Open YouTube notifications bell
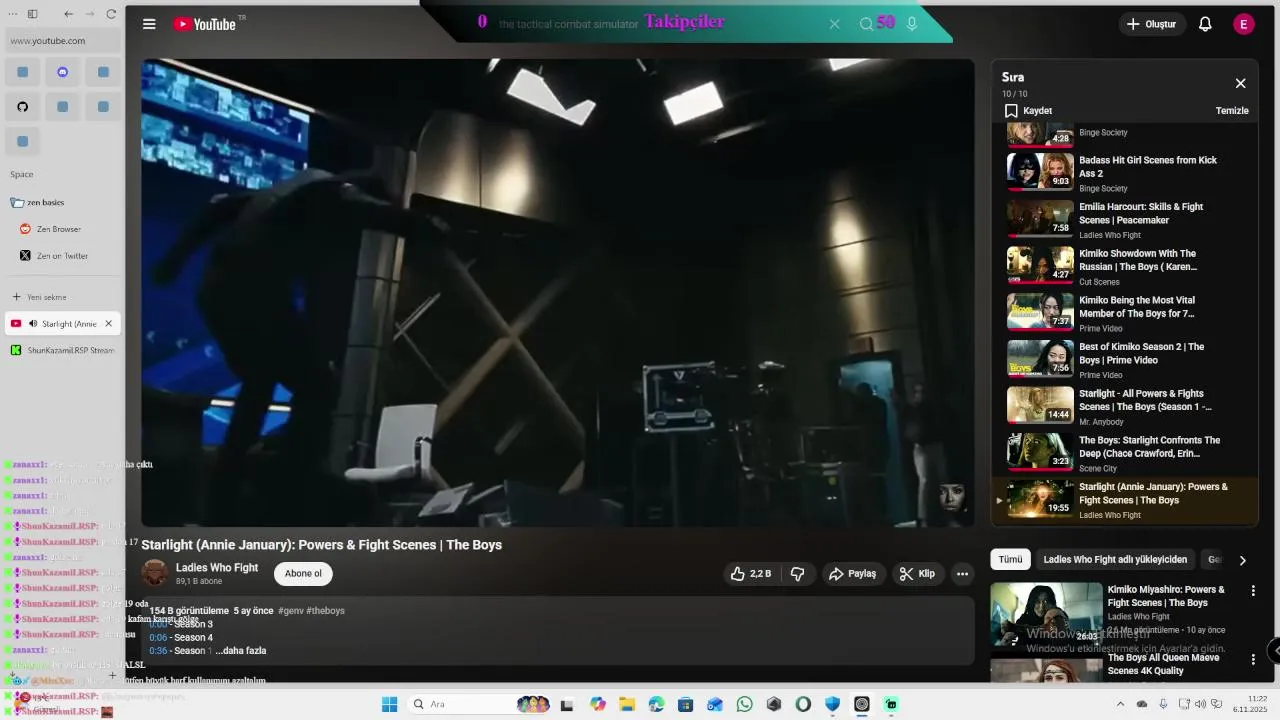1280x720 pixels. click(x=1205, y=24)
